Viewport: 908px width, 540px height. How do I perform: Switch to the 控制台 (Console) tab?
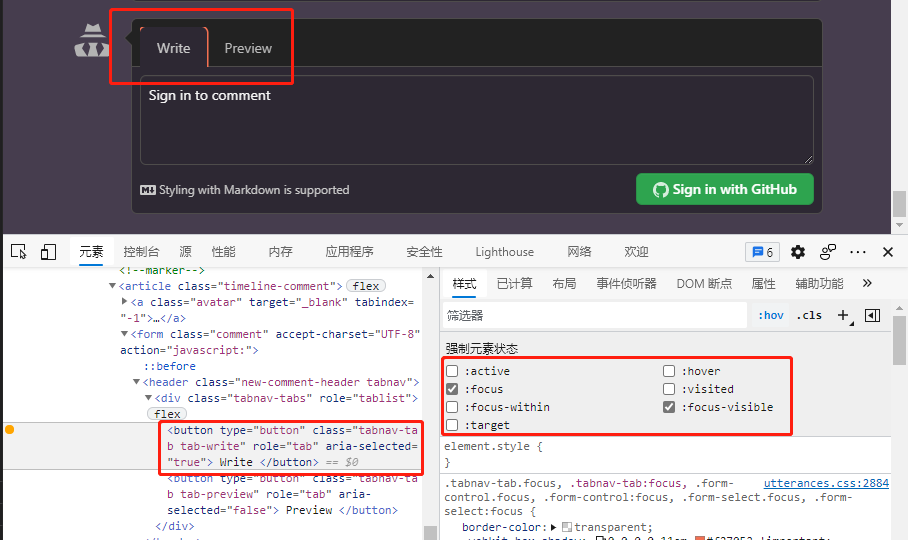click(x=141, y=252)
